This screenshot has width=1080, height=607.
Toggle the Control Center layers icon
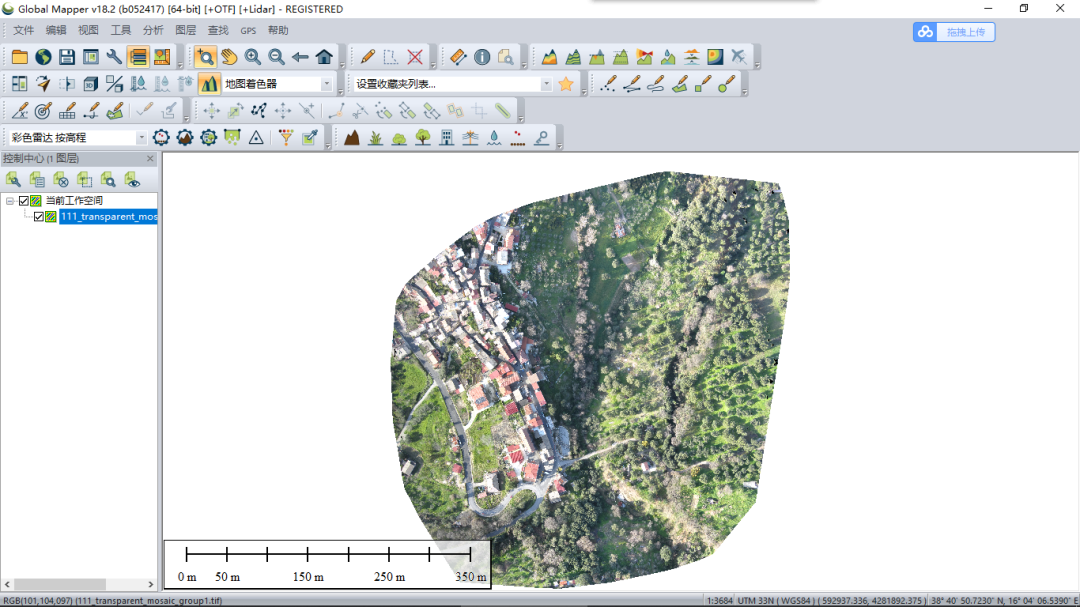tap(138, 57)
